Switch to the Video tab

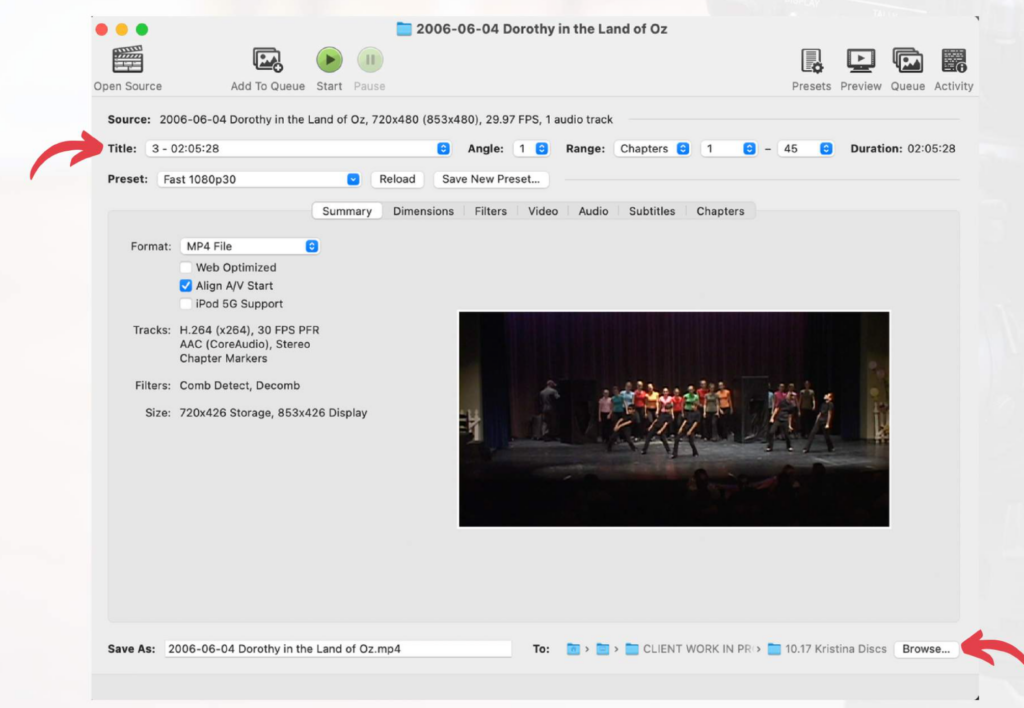[x=542, y=211]
